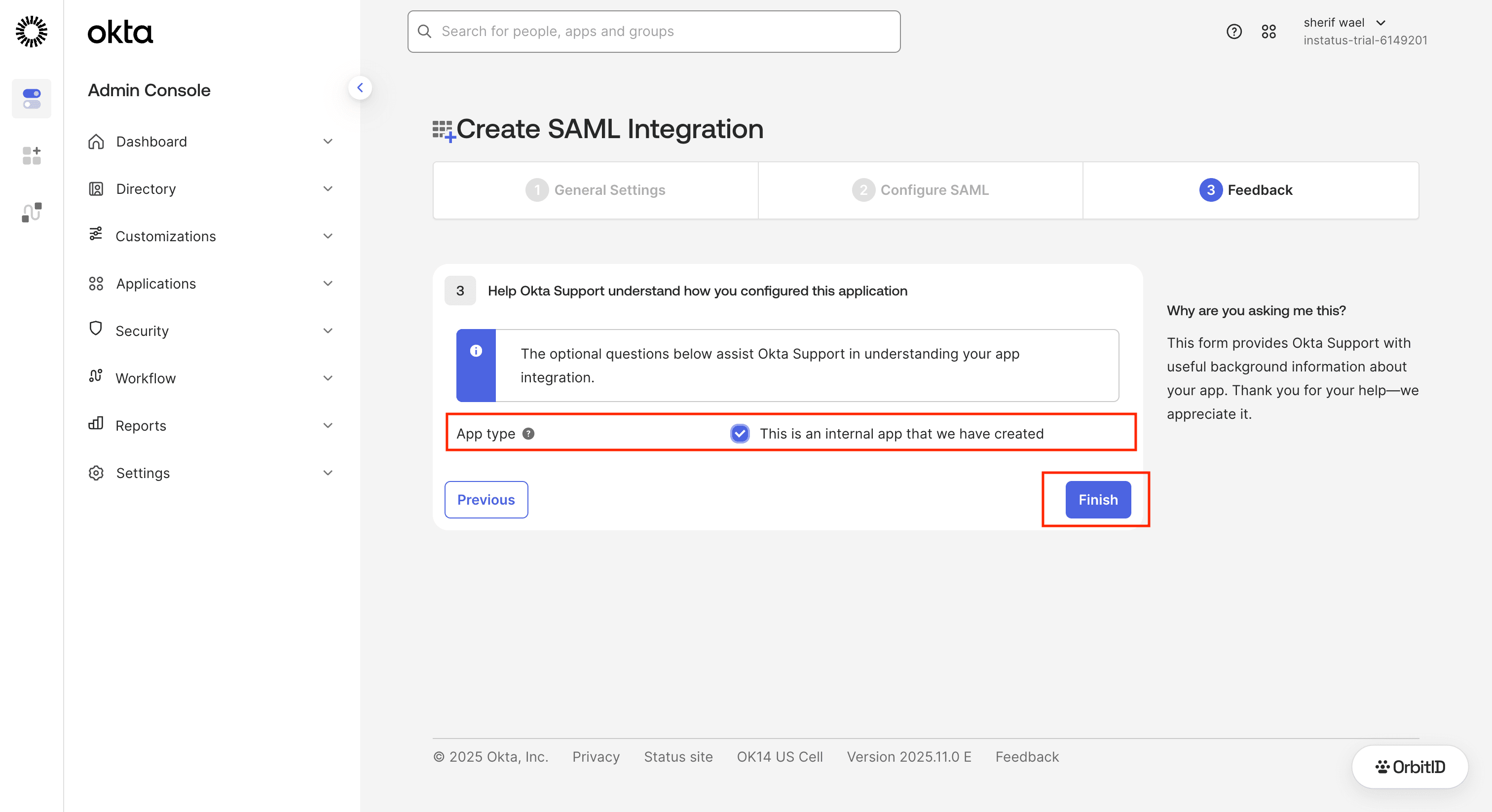The image size is (1492, 812).
Task: Click the App type help tooltip icon
Action: [528, 433]
